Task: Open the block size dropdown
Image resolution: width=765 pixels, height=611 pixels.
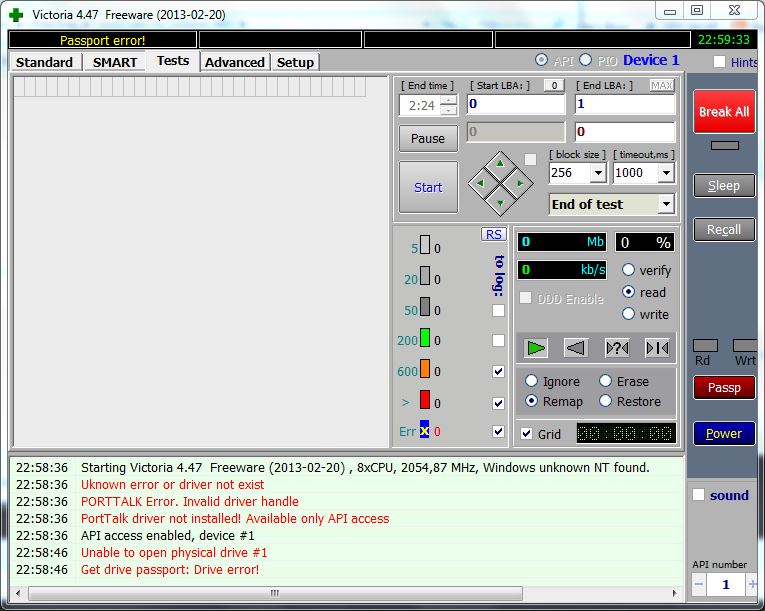Action: click(x=598, y=173)
